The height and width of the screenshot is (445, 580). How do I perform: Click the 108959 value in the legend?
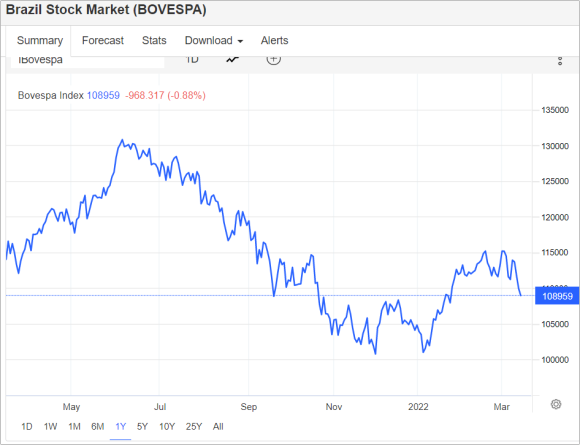[103, 95]
